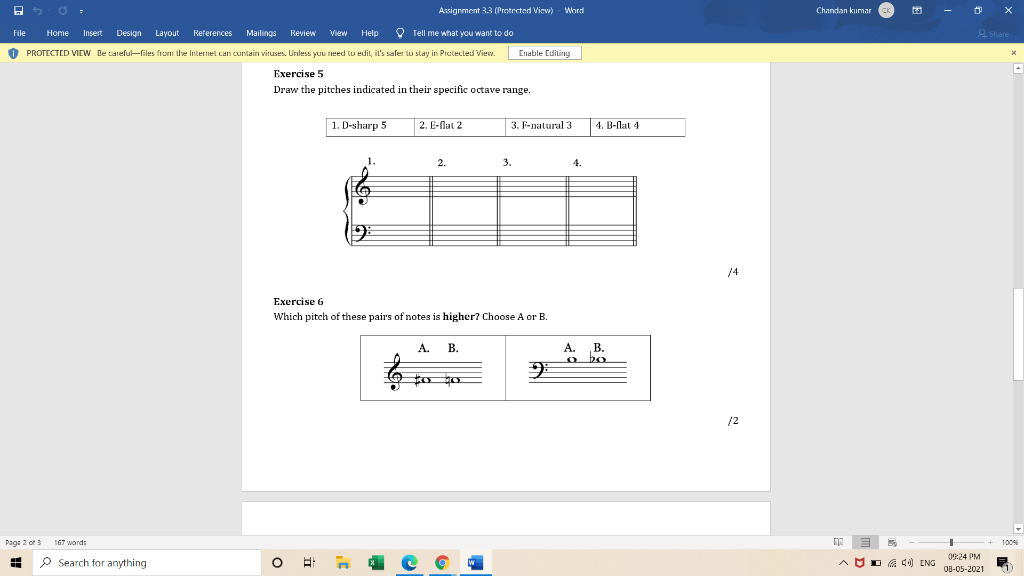This screenshot has height=576, width=1024.
Task: Click the Word taskbar icon
Action: [475, 562]
